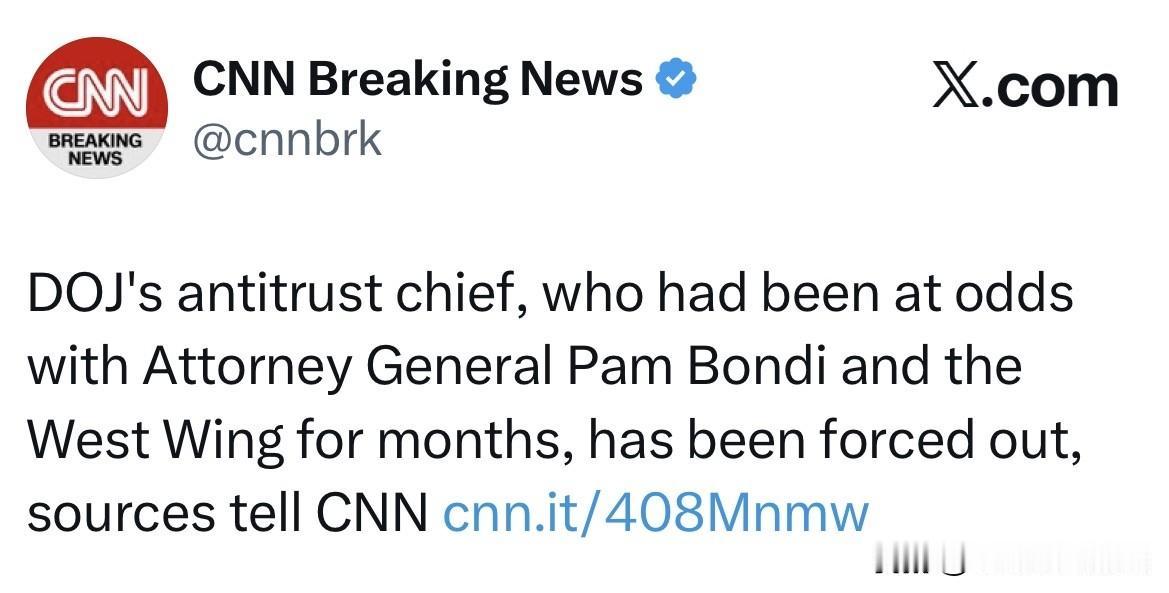
Task: Open the CNN Breaking News display name
Action: [x=417, y=78]
